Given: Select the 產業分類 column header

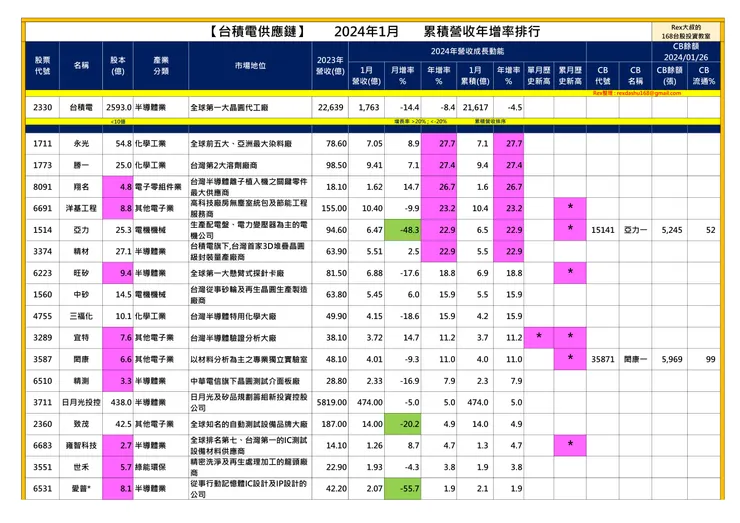Looking at the screenshot, I should [161, 66].
